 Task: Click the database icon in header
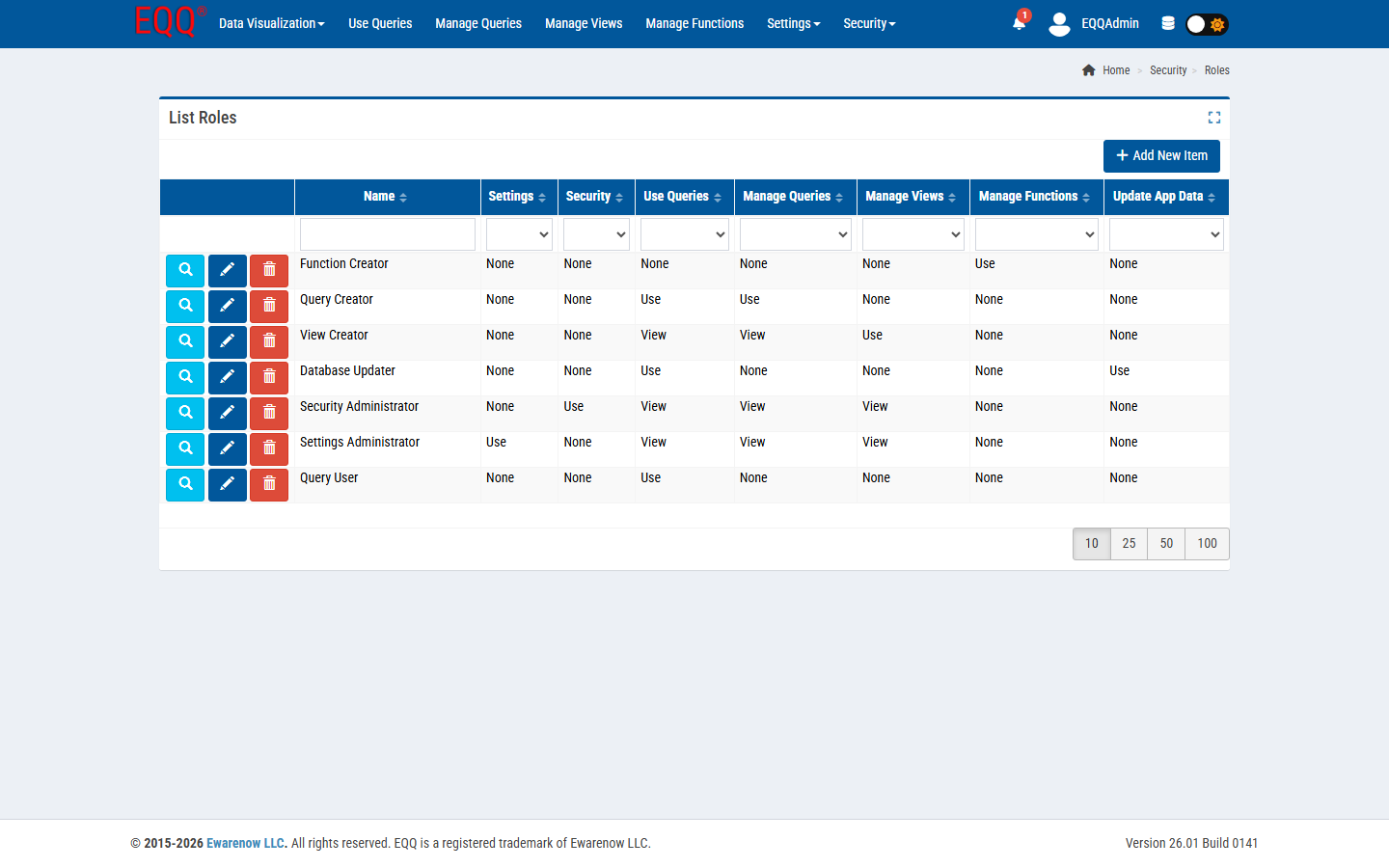pyautogui.click(x=1168, y=23)
